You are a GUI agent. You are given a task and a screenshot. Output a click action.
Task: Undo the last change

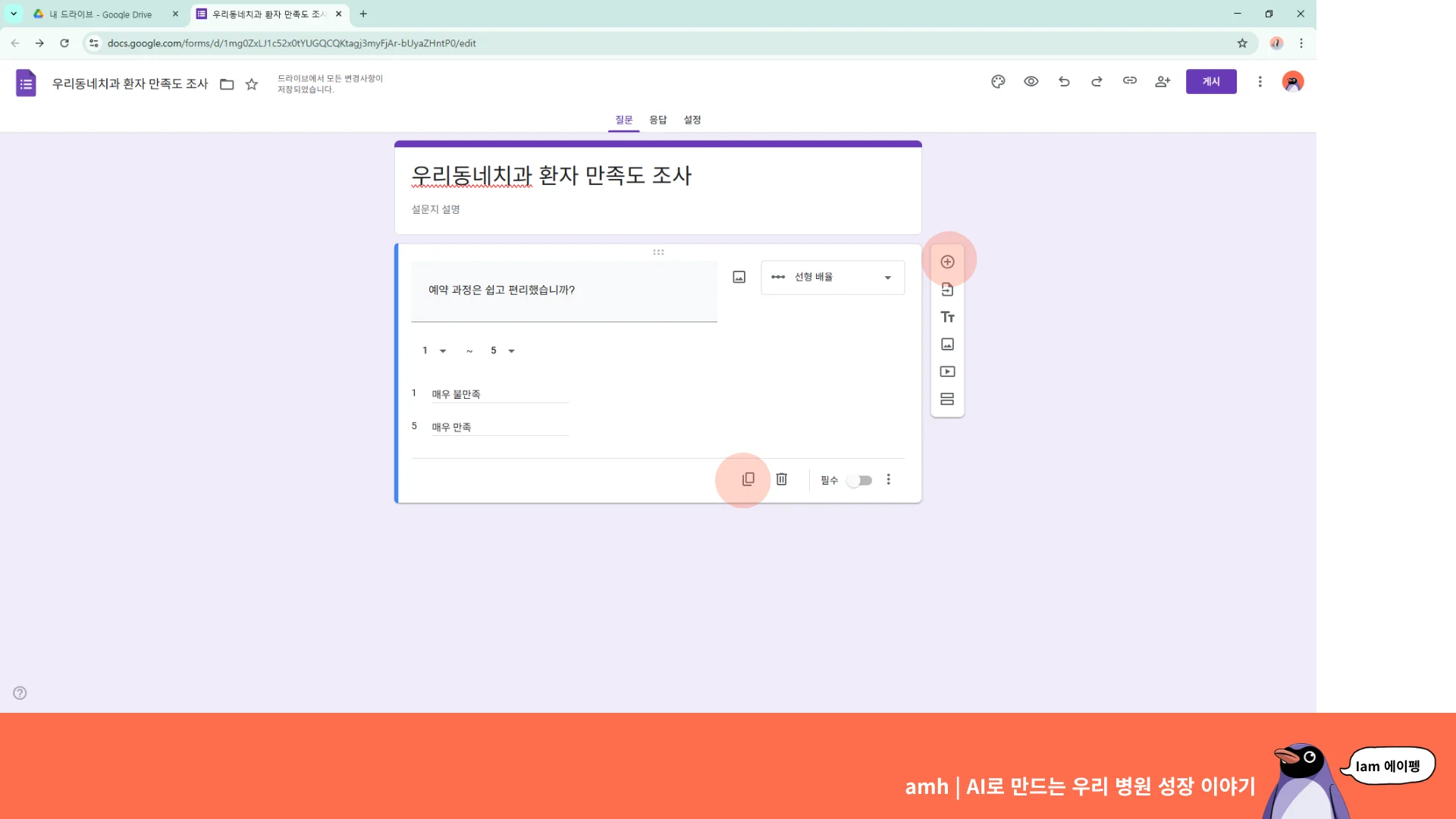click(1065, 81)
